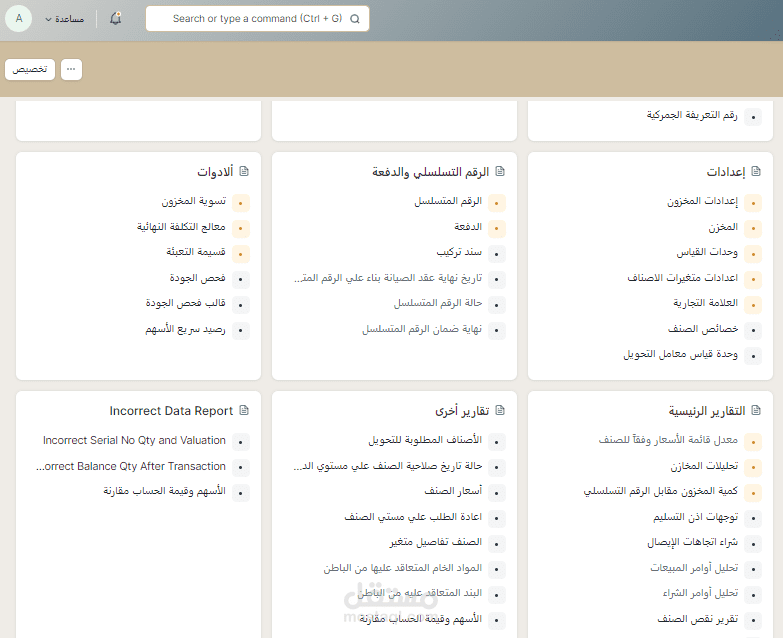Open the notifications bell icon
Image resolution: width=783 pixels, height=638 pixels.
coord(115,19)
